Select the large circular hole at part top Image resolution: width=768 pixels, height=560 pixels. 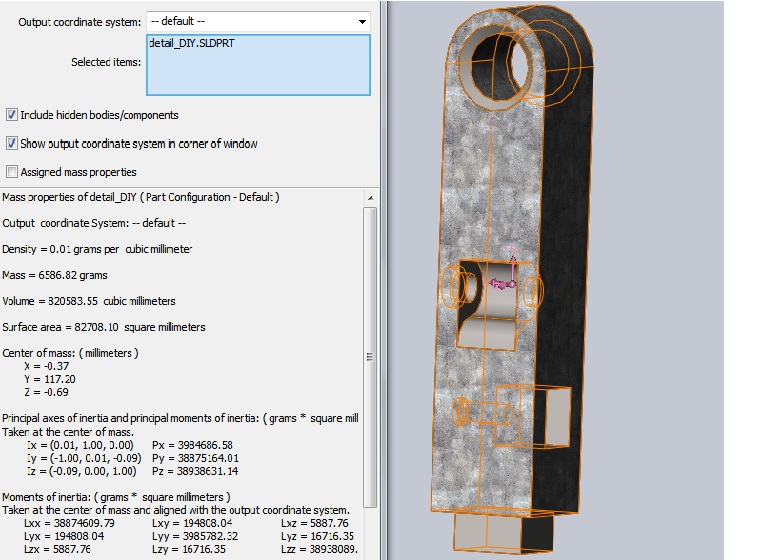(x=501, y=62)
